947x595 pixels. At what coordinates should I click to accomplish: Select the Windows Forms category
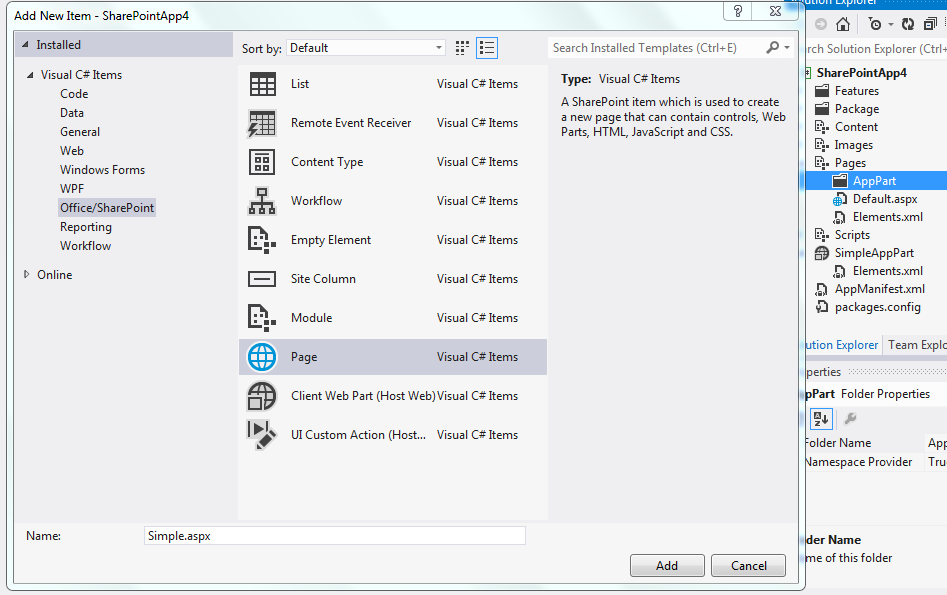pos(103,170)
